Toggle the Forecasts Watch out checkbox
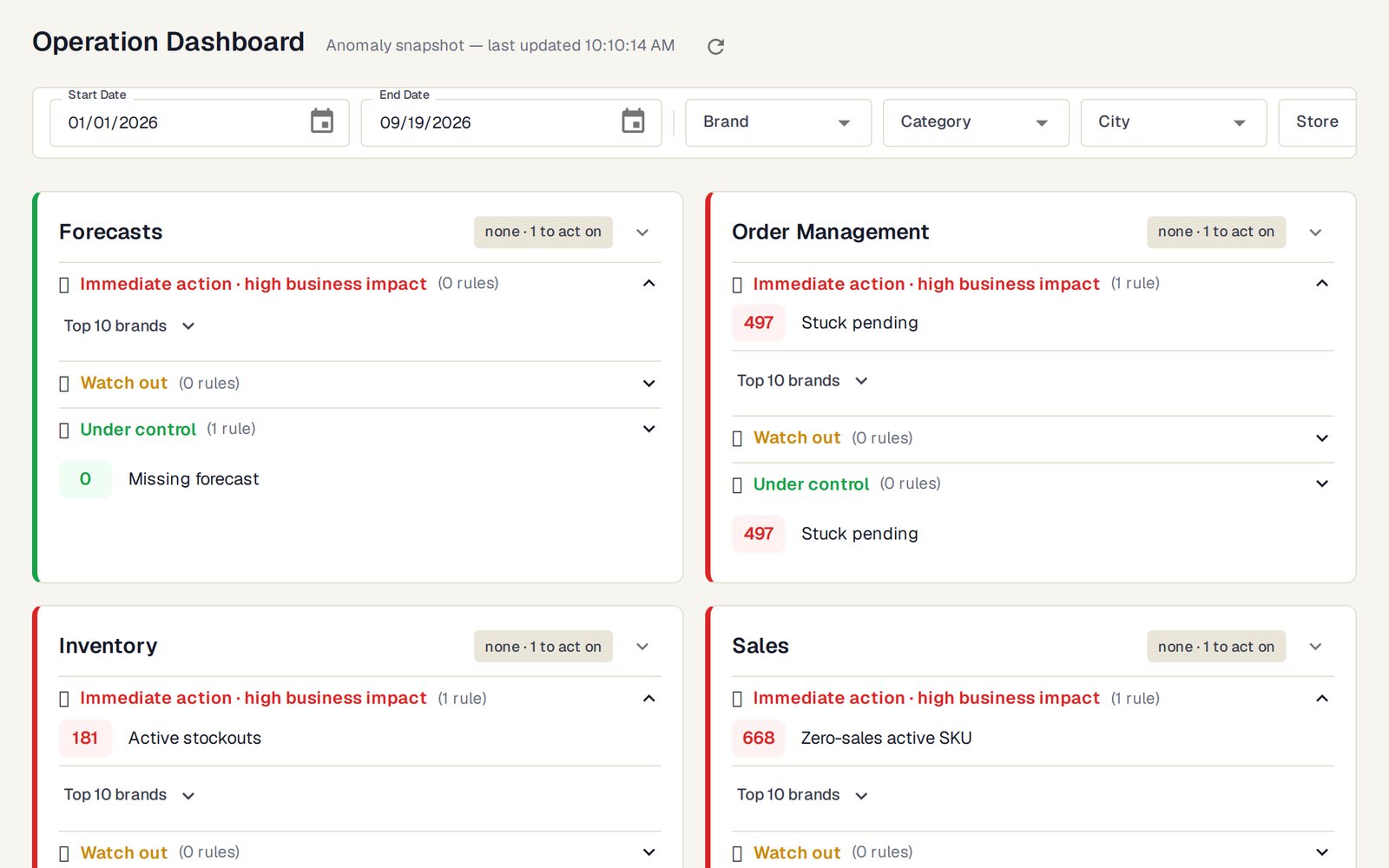Viewport: 1389px width, 868px height. coord(63,384)
